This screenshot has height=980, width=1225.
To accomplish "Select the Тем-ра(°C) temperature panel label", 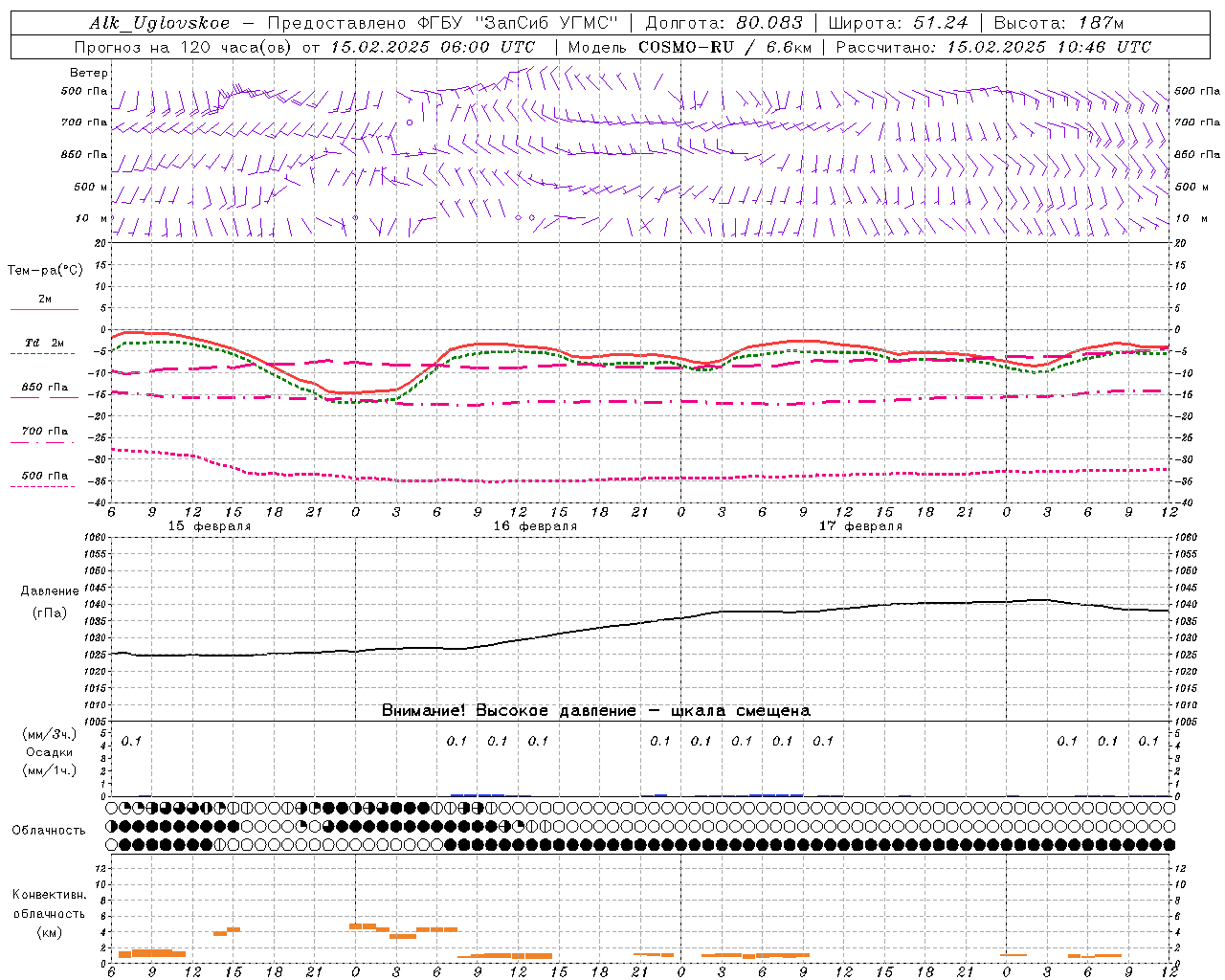I will coord(46,271).
